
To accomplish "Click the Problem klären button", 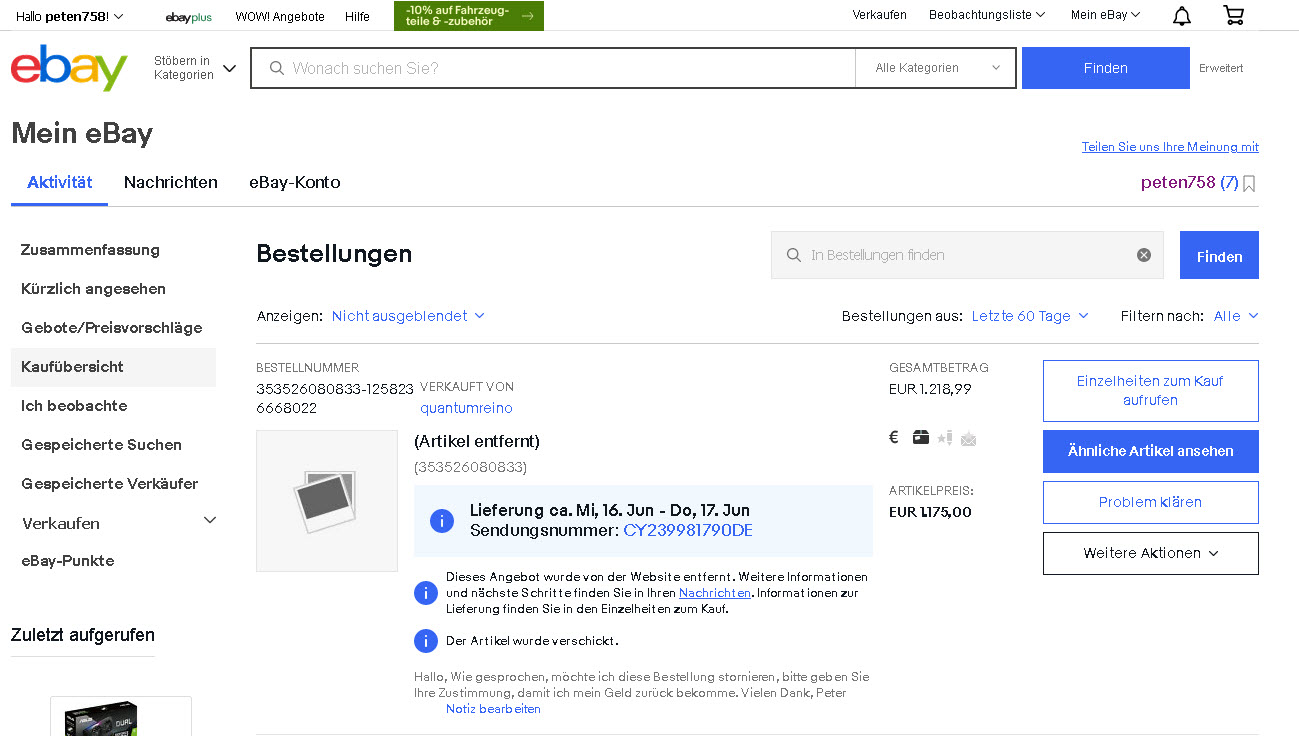I will coord(1150,502).
